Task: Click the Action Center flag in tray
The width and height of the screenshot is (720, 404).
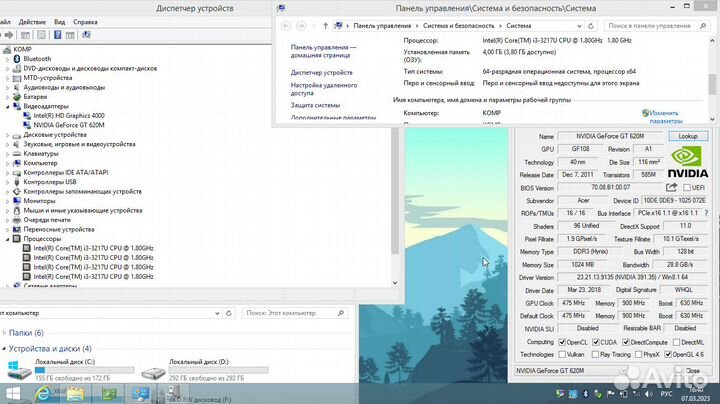Action: tap(611, 394)
